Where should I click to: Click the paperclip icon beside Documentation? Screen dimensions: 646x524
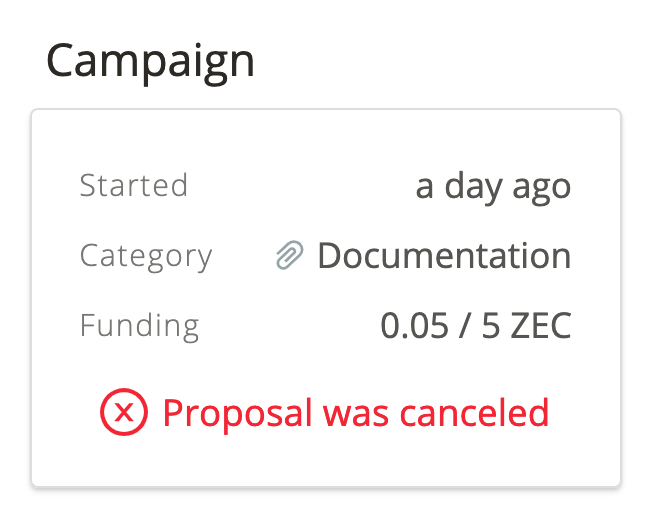289,256
